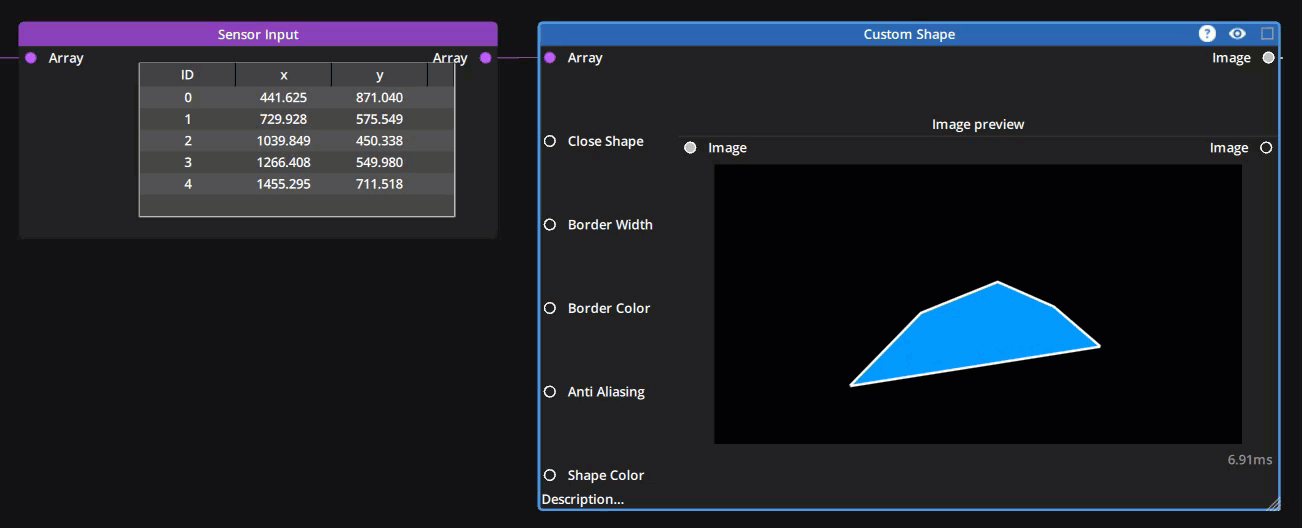Click the Border Color input port
The image size is (1302, 528).
coord(550,308)
